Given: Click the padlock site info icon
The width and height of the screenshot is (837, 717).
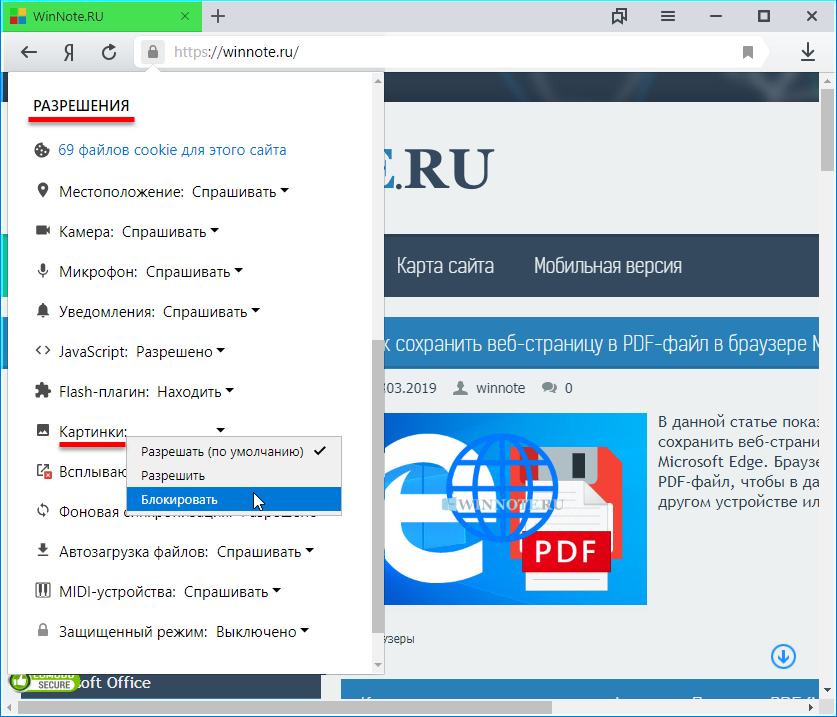Looking at the screenshot, I should pos(152,52).
